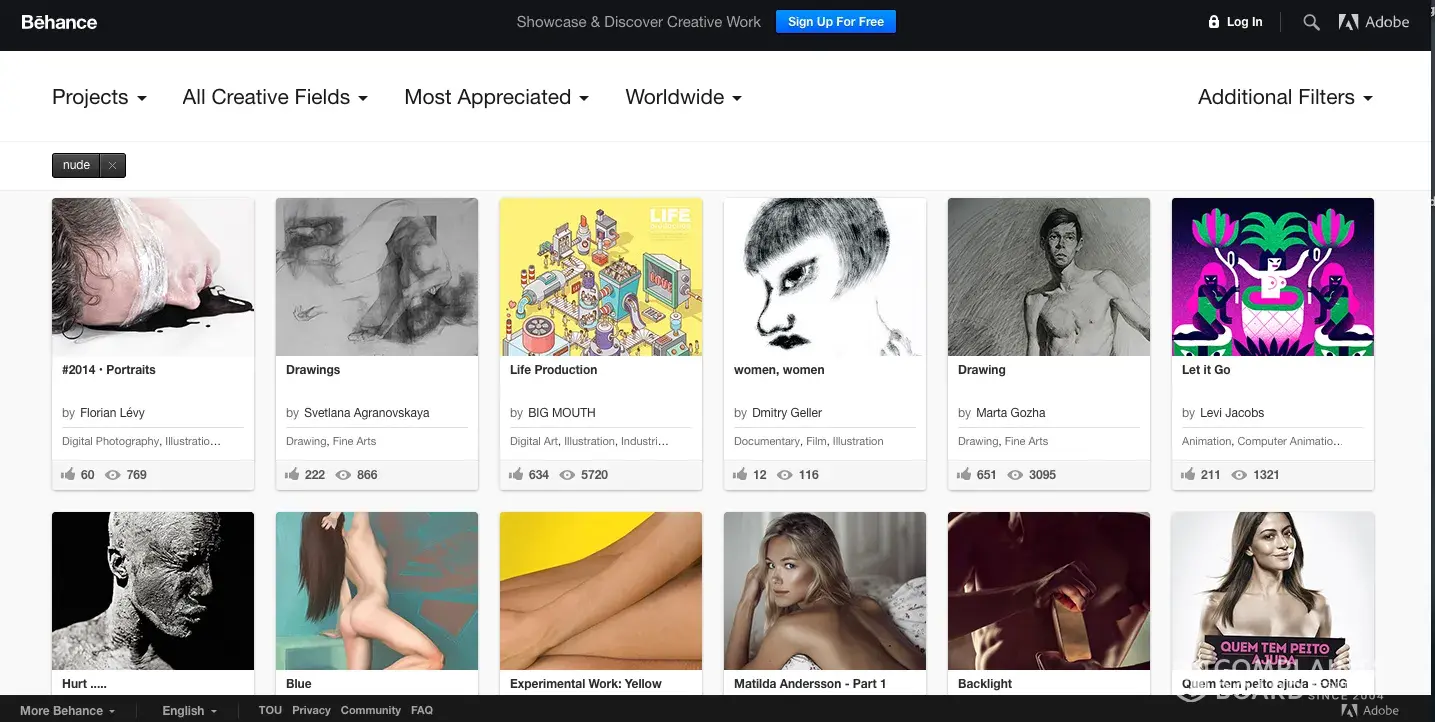Screen dimensions: 1435x722
Task: Open the Life Production project thumbnail
Action: [601, 277]
